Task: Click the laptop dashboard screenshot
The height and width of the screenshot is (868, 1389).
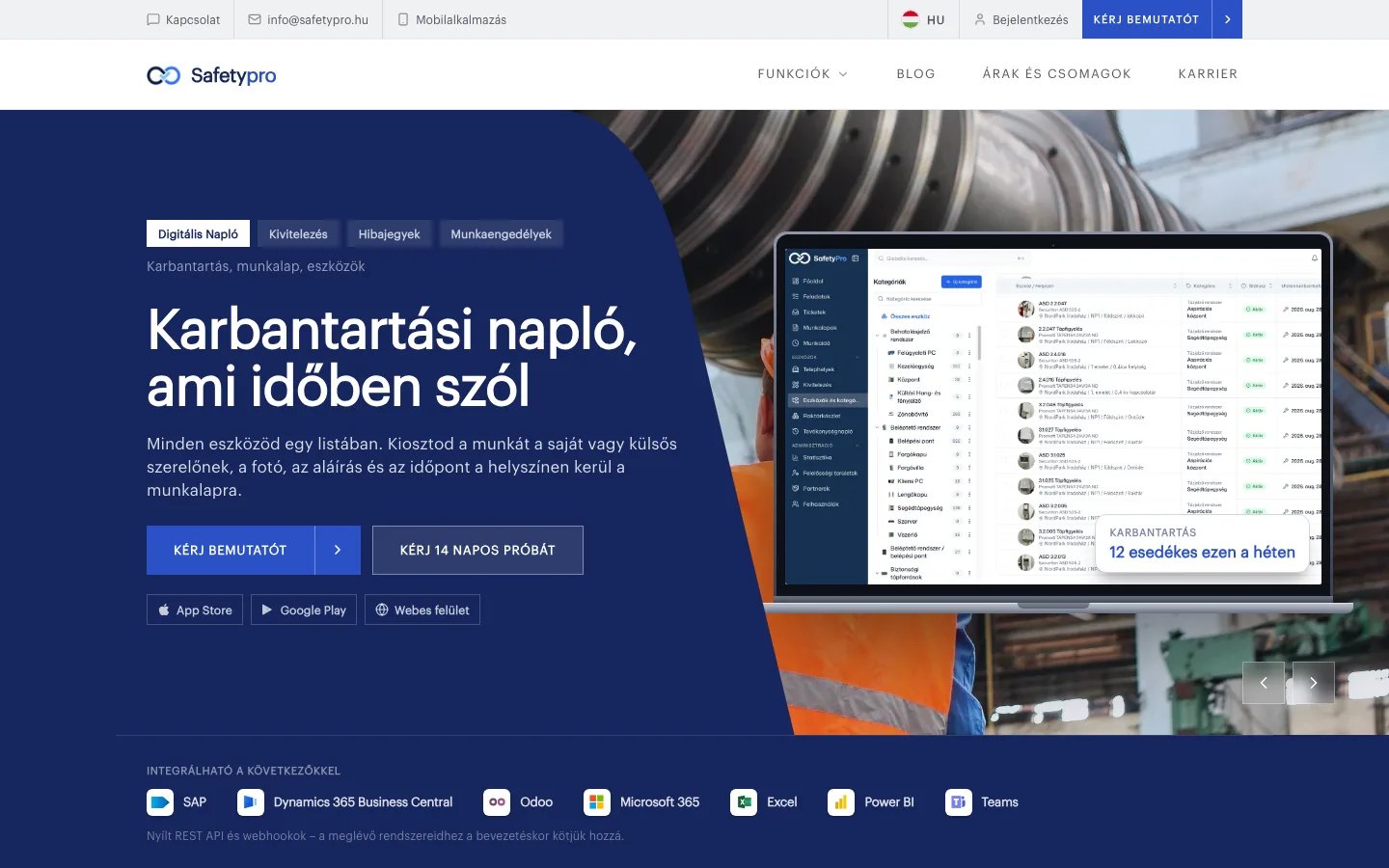Action: 1053,417
